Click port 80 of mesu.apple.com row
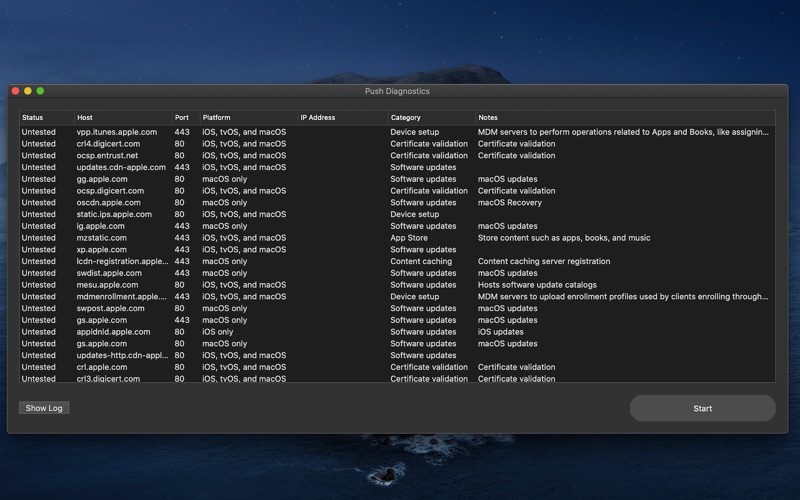 [x=179, y=285]
